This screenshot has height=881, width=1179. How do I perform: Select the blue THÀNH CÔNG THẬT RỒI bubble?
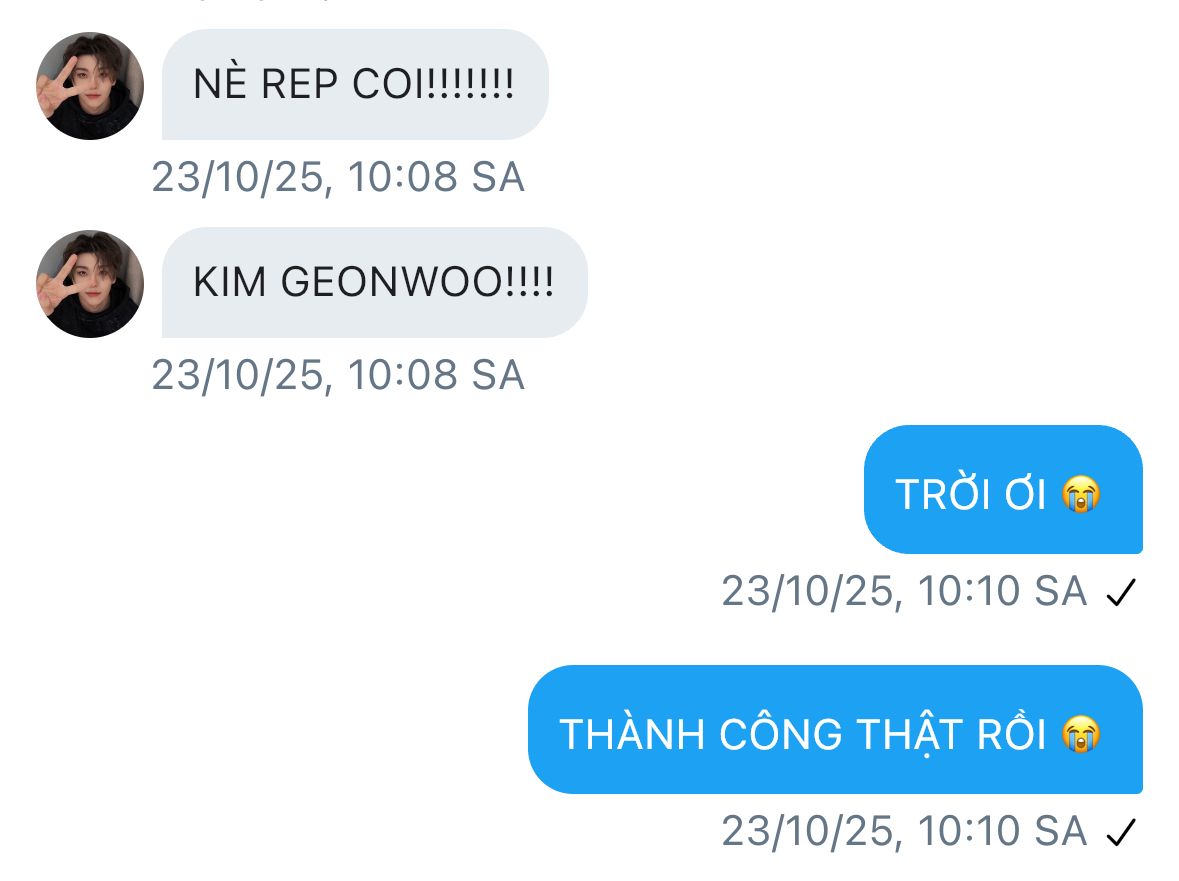point(835,729)
